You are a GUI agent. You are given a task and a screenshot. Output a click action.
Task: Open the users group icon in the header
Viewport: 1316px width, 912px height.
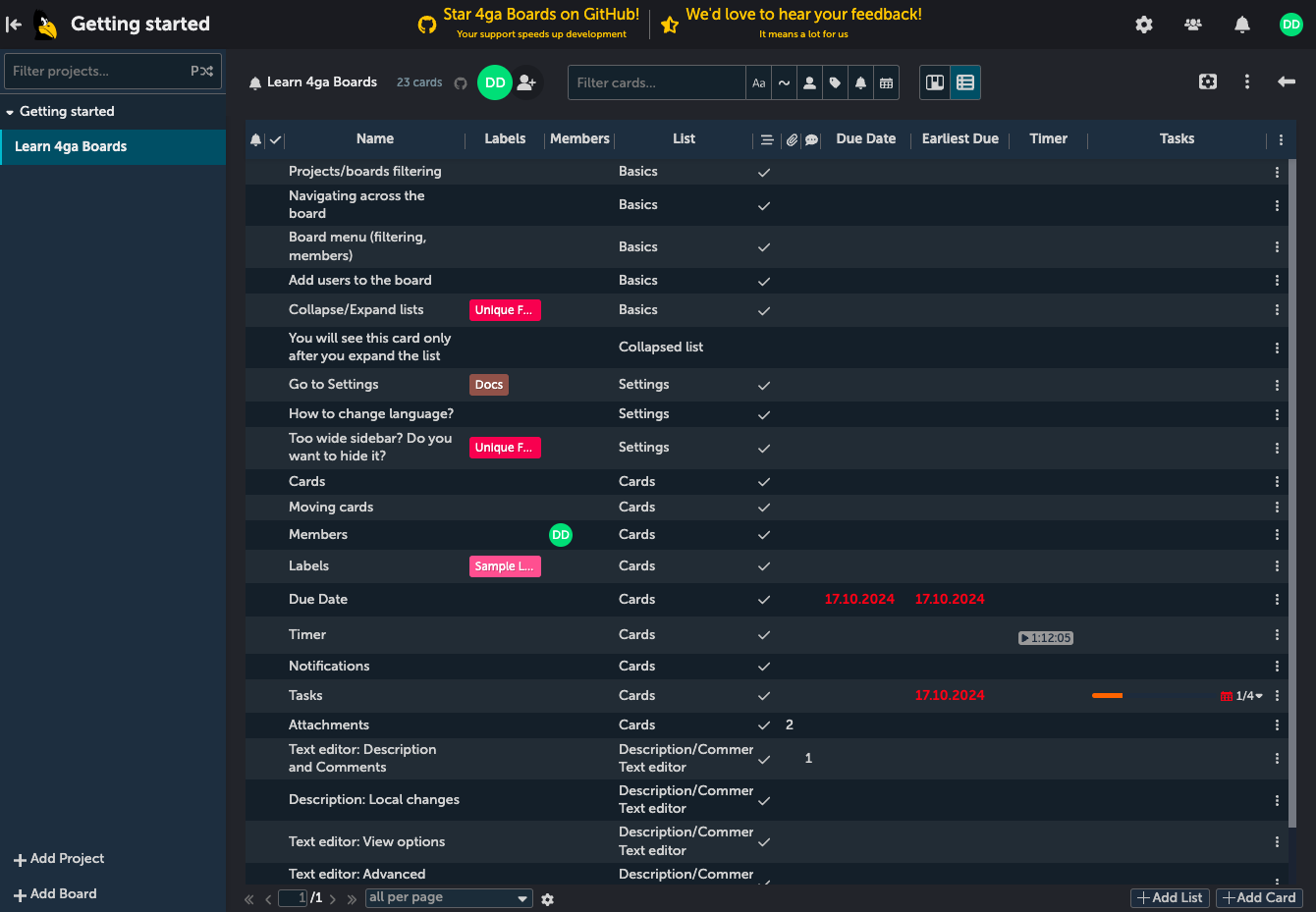(x=1193, y=25)
